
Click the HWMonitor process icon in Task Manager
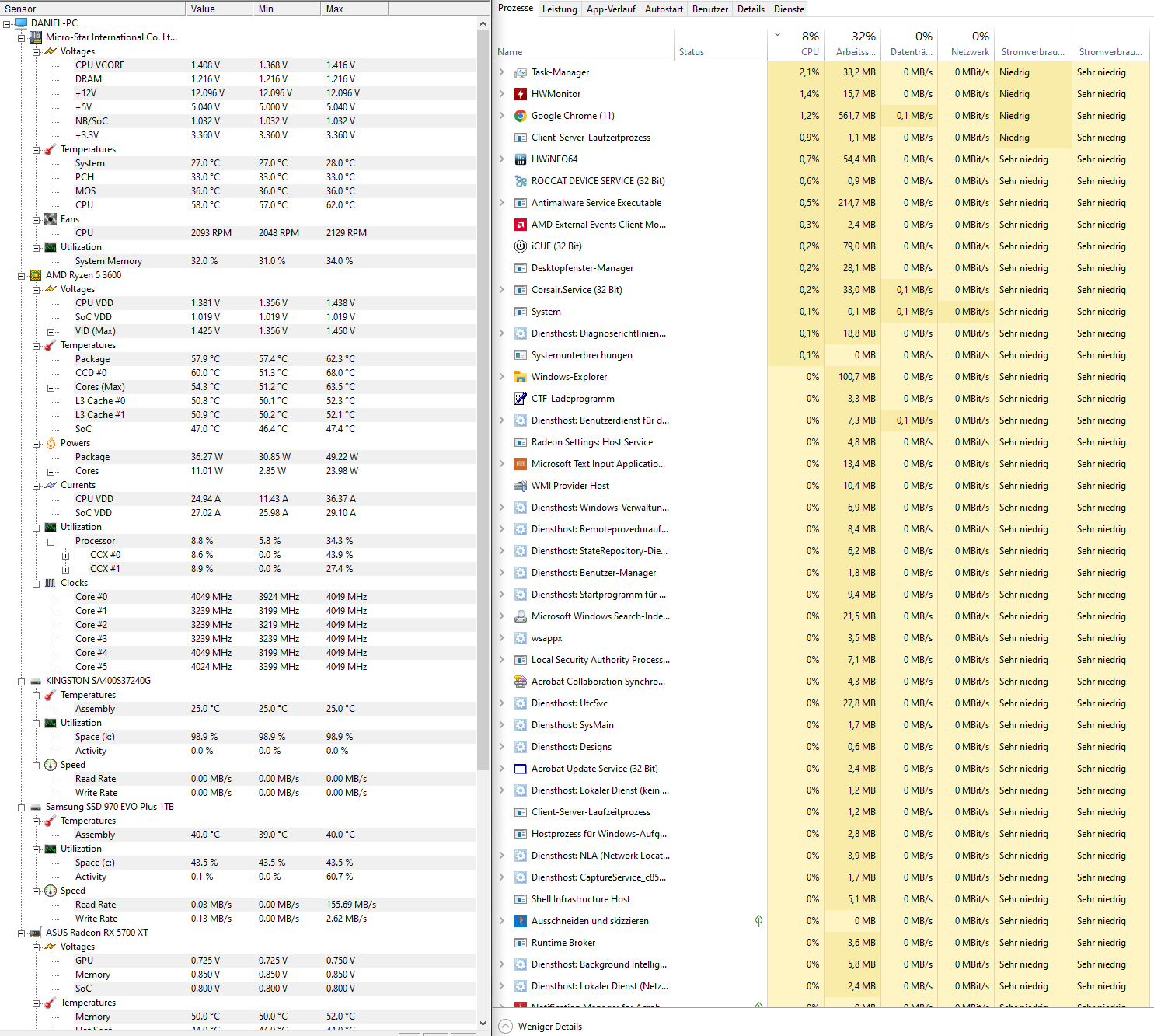click(521, 94)
